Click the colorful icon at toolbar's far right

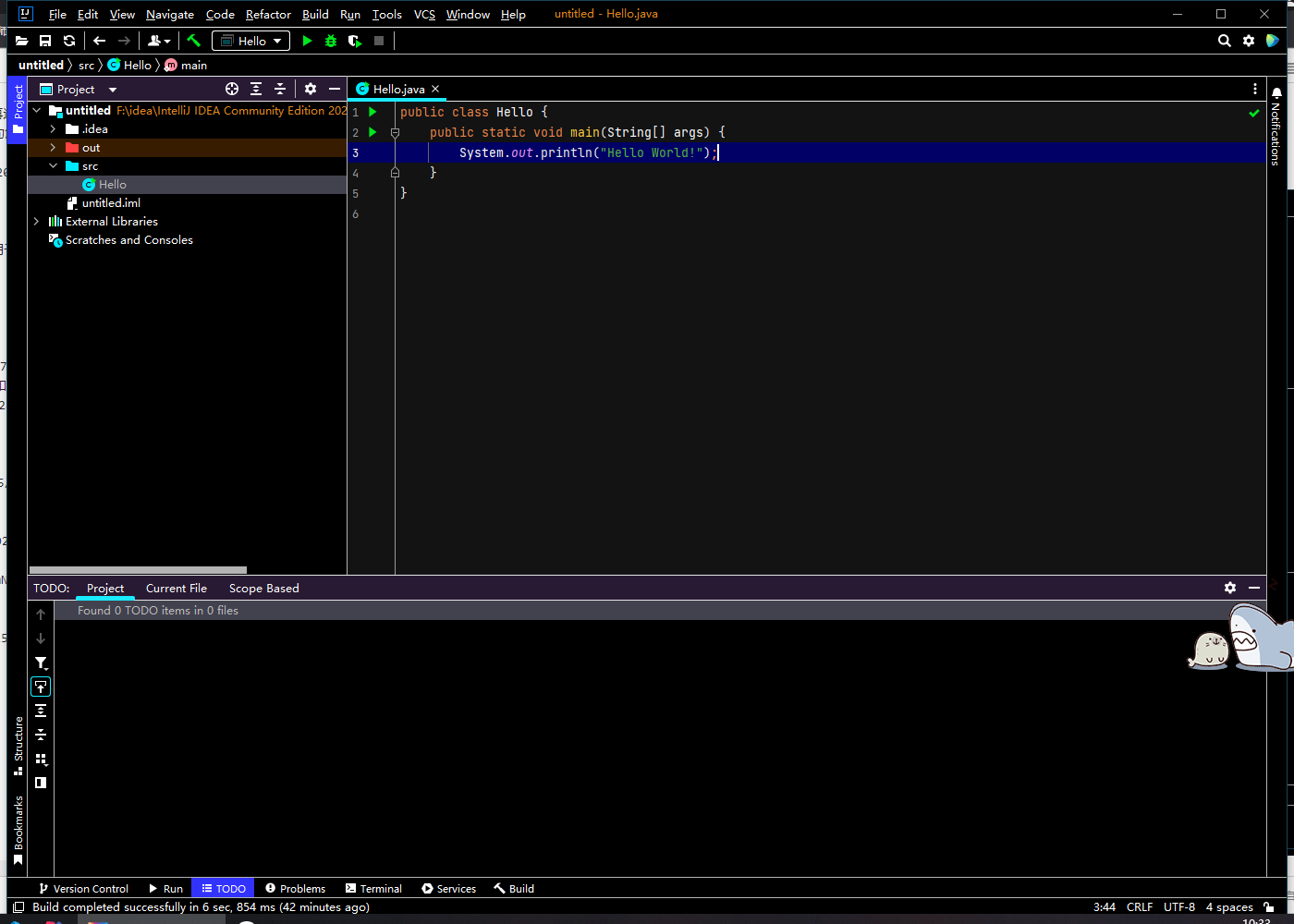[1273, 41]
